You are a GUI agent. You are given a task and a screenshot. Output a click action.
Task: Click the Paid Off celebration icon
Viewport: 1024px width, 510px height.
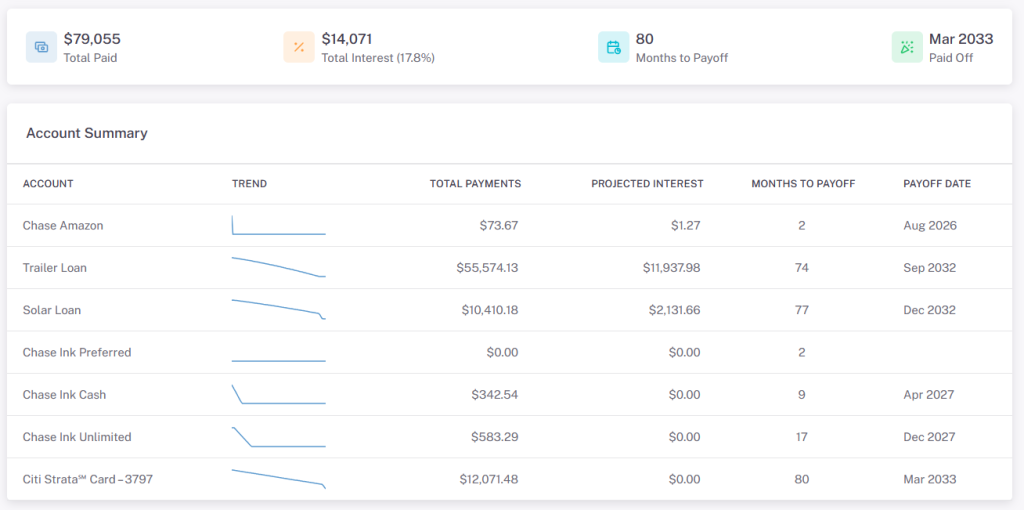click(907, 47)
